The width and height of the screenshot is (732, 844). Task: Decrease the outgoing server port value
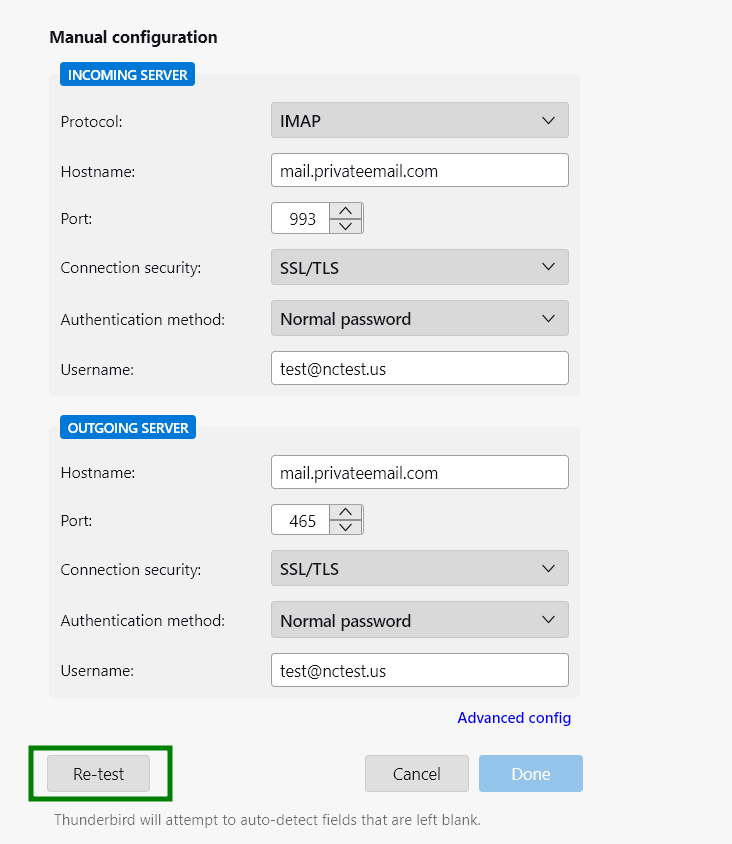[x=346, y=527]
